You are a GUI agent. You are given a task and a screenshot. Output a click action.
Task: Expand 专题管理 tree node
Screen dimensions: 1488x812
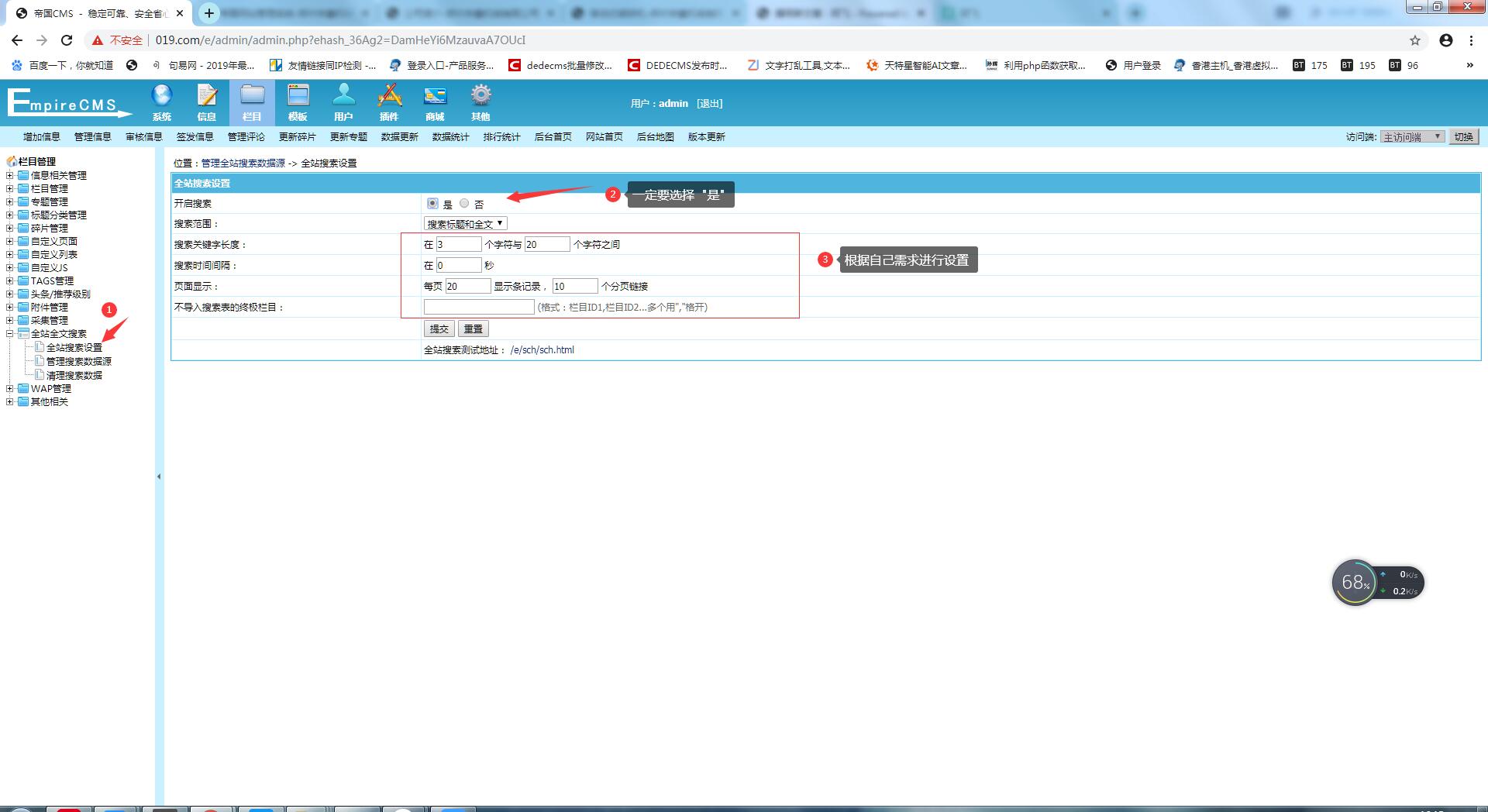click(10, 201)
